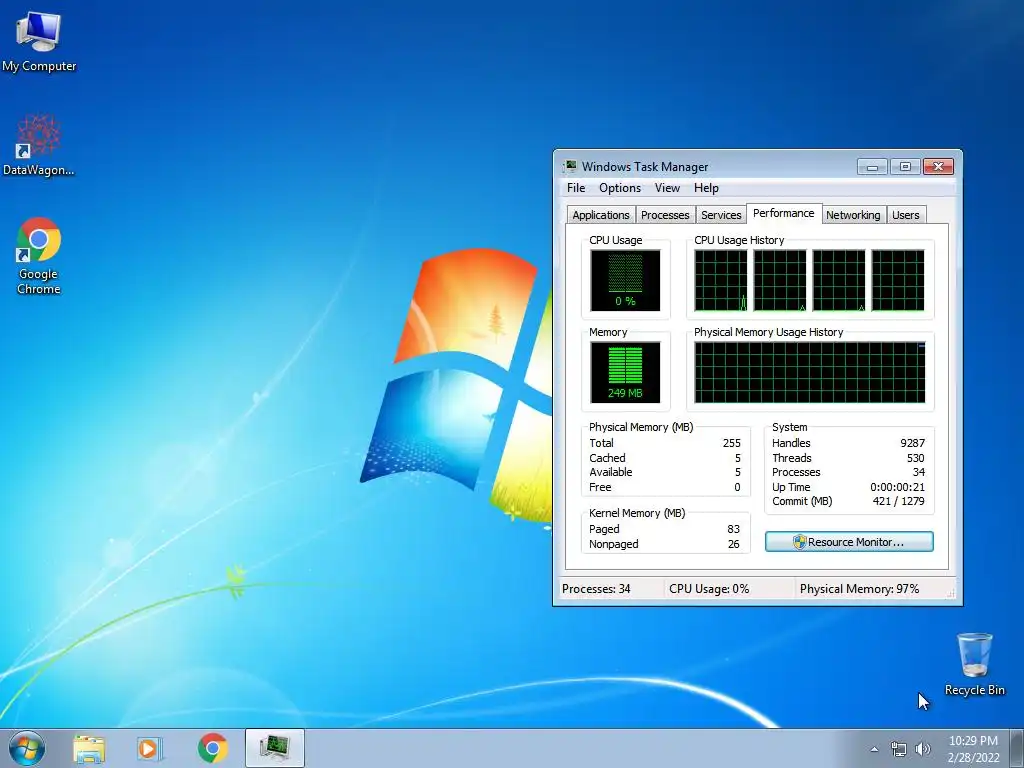1024x768 pixels.
Task: Open the Windows Start menu orb
Action: coord(26,748)
